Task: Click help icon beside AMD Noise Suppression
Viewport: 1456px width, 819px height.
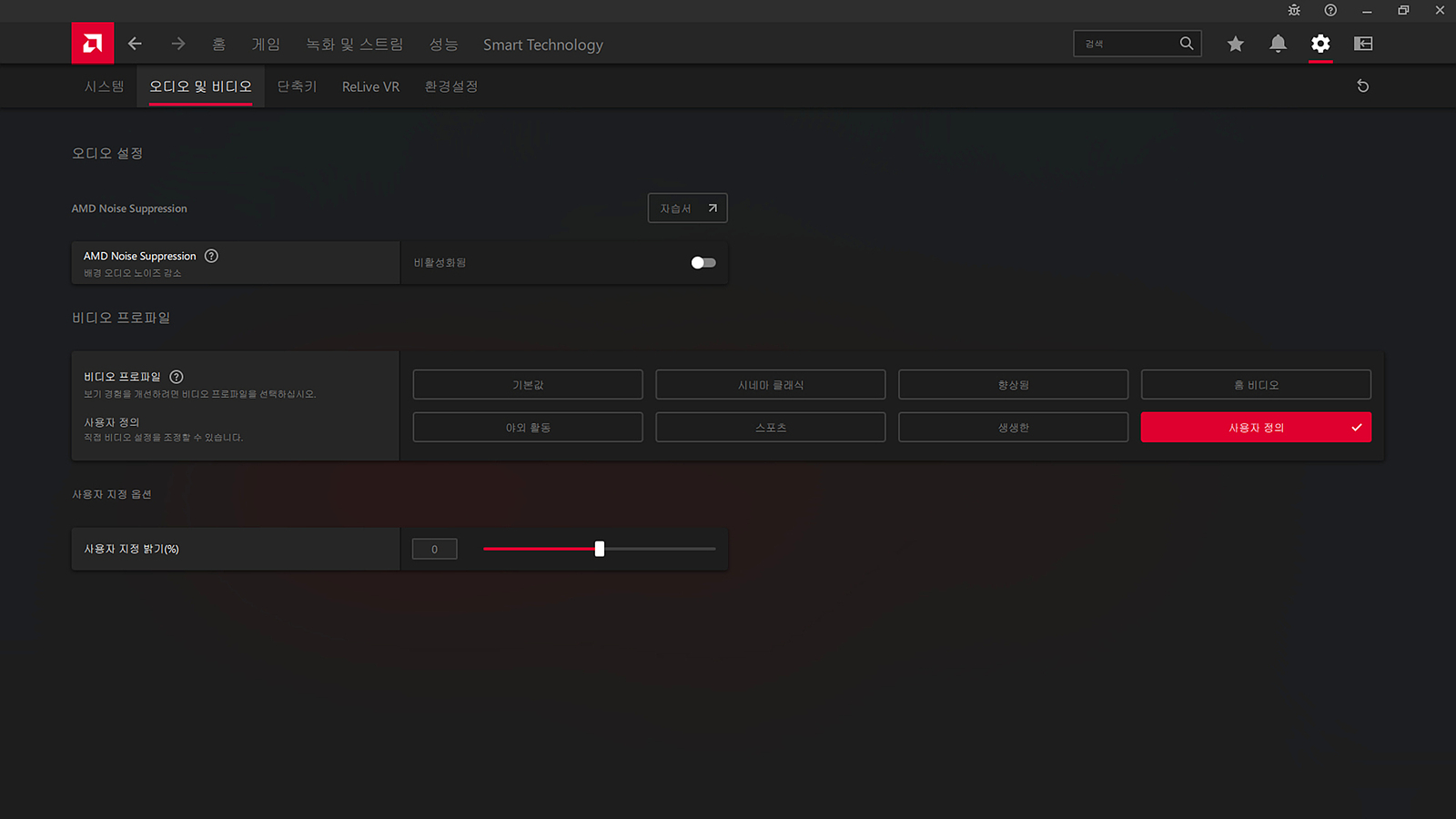Action: 211,256
